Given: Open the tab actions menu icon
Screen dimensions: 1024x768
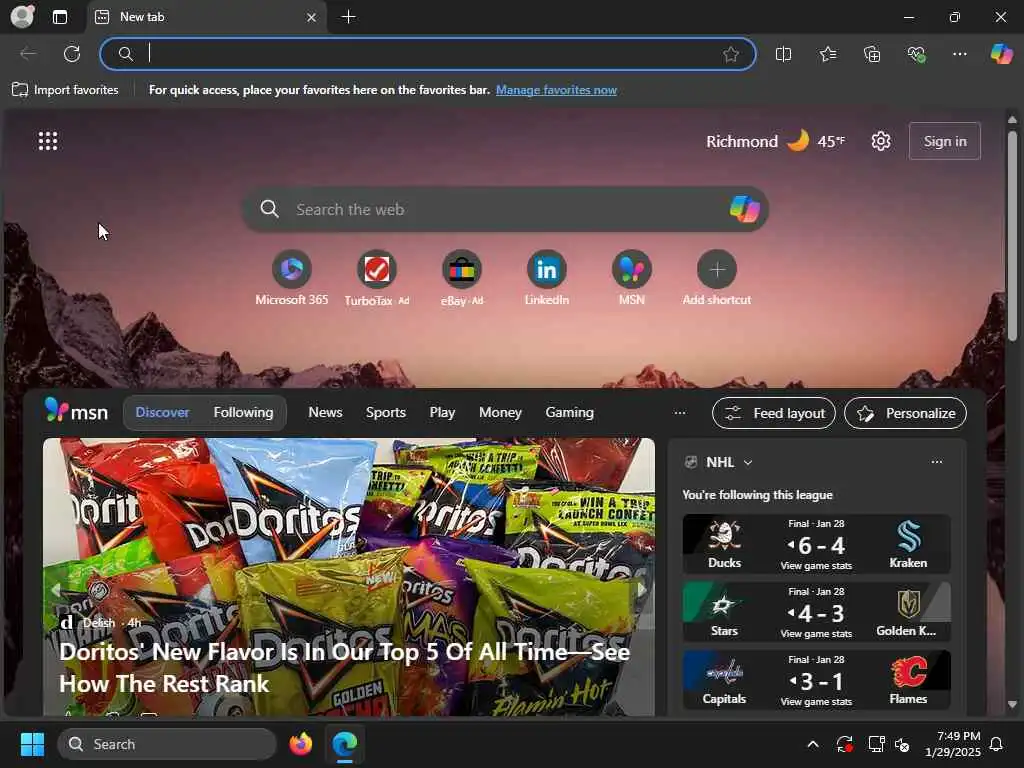Looking at the screenshot, I should pyautogui.click(x=60, y=17).
